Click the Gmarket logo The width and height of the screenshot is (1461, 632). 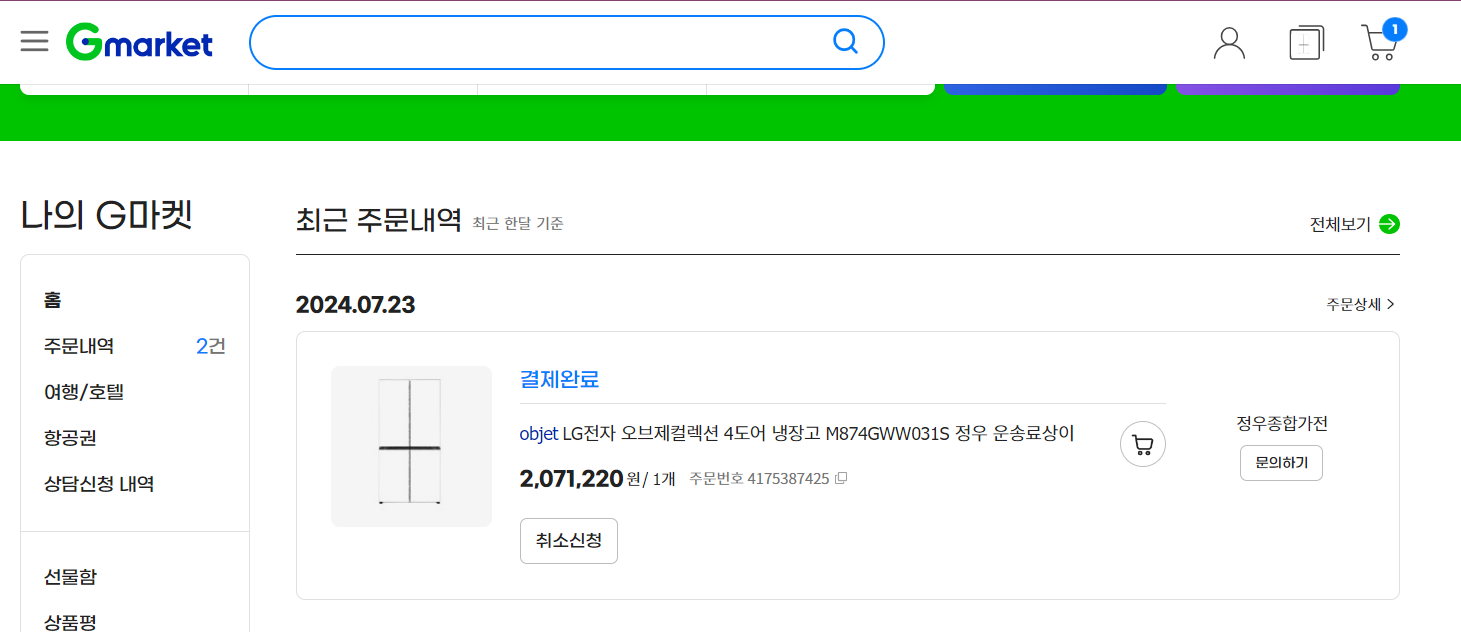click(x=139, y=42)
